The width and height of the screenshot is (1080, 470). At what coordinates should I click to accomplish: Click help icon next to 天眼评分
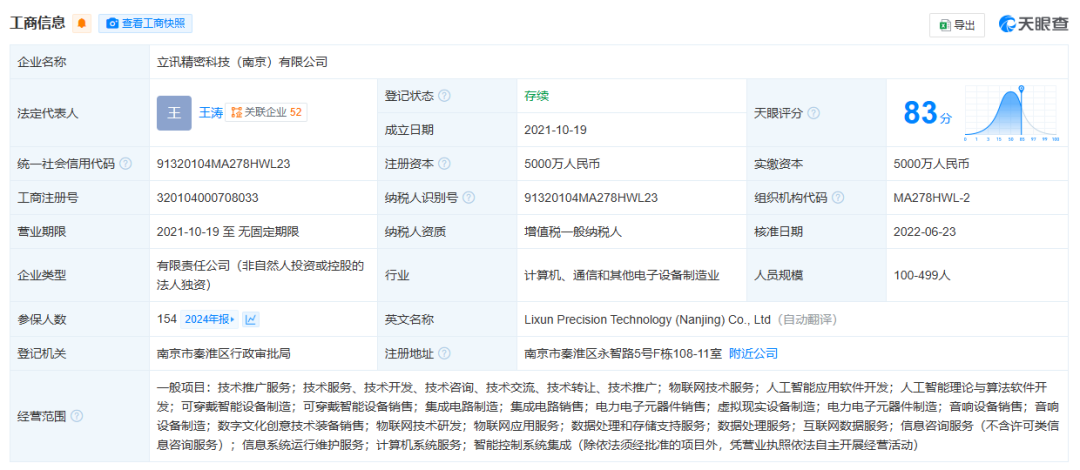(x=813, y=113)
